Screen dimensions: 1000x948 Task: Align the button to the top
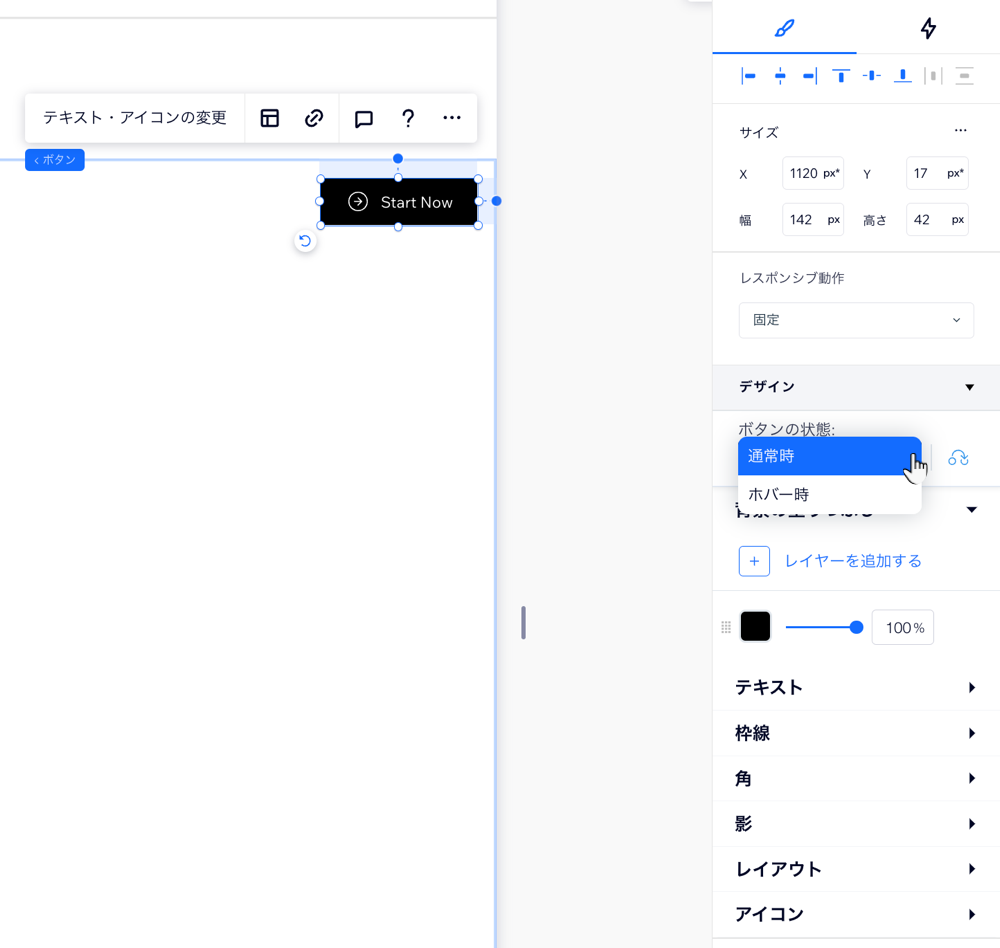(841, 76)
